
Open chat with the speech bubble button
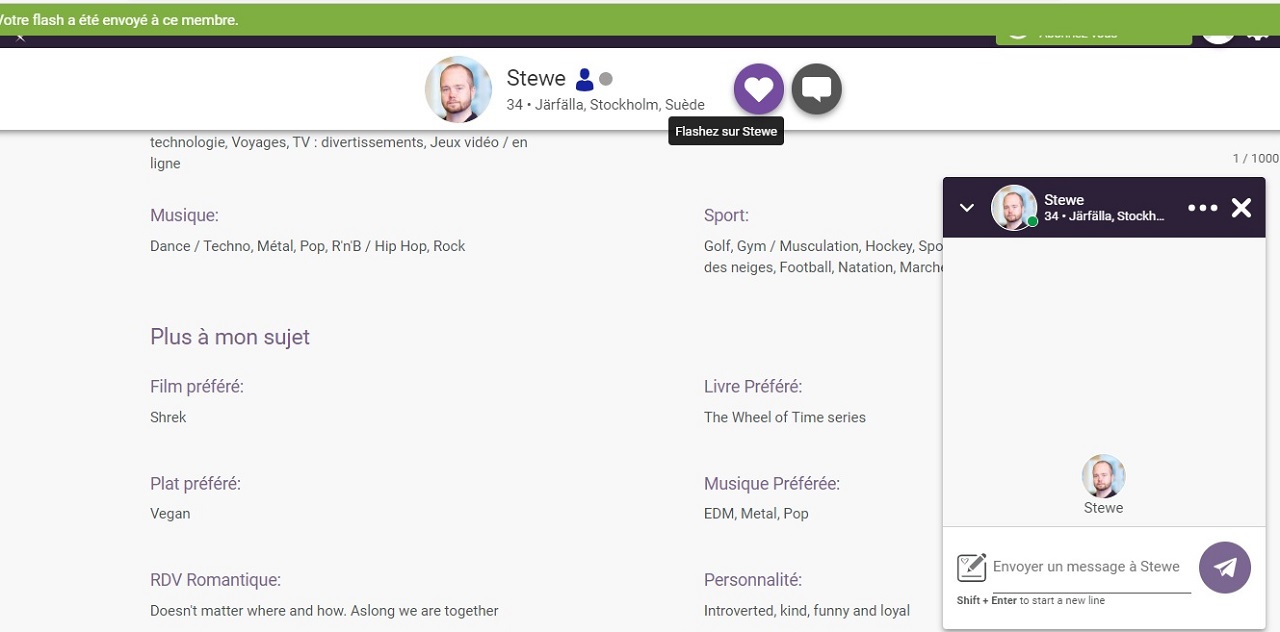pos(817,89)
